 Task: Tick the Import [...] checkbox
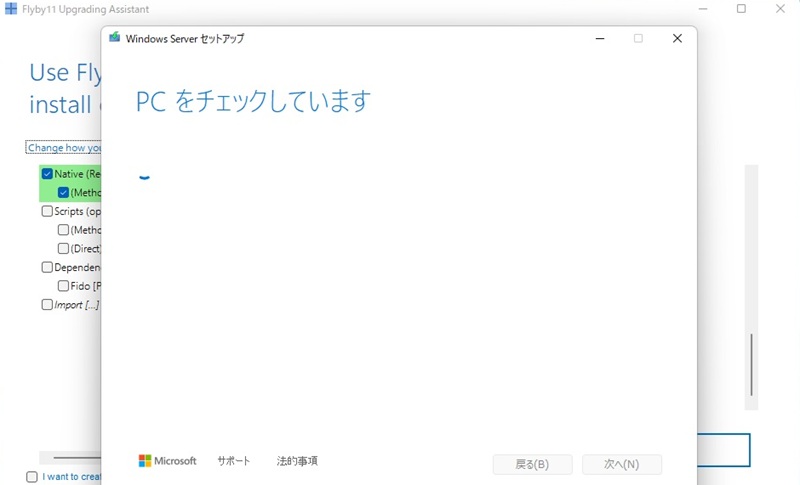[47, 305]
